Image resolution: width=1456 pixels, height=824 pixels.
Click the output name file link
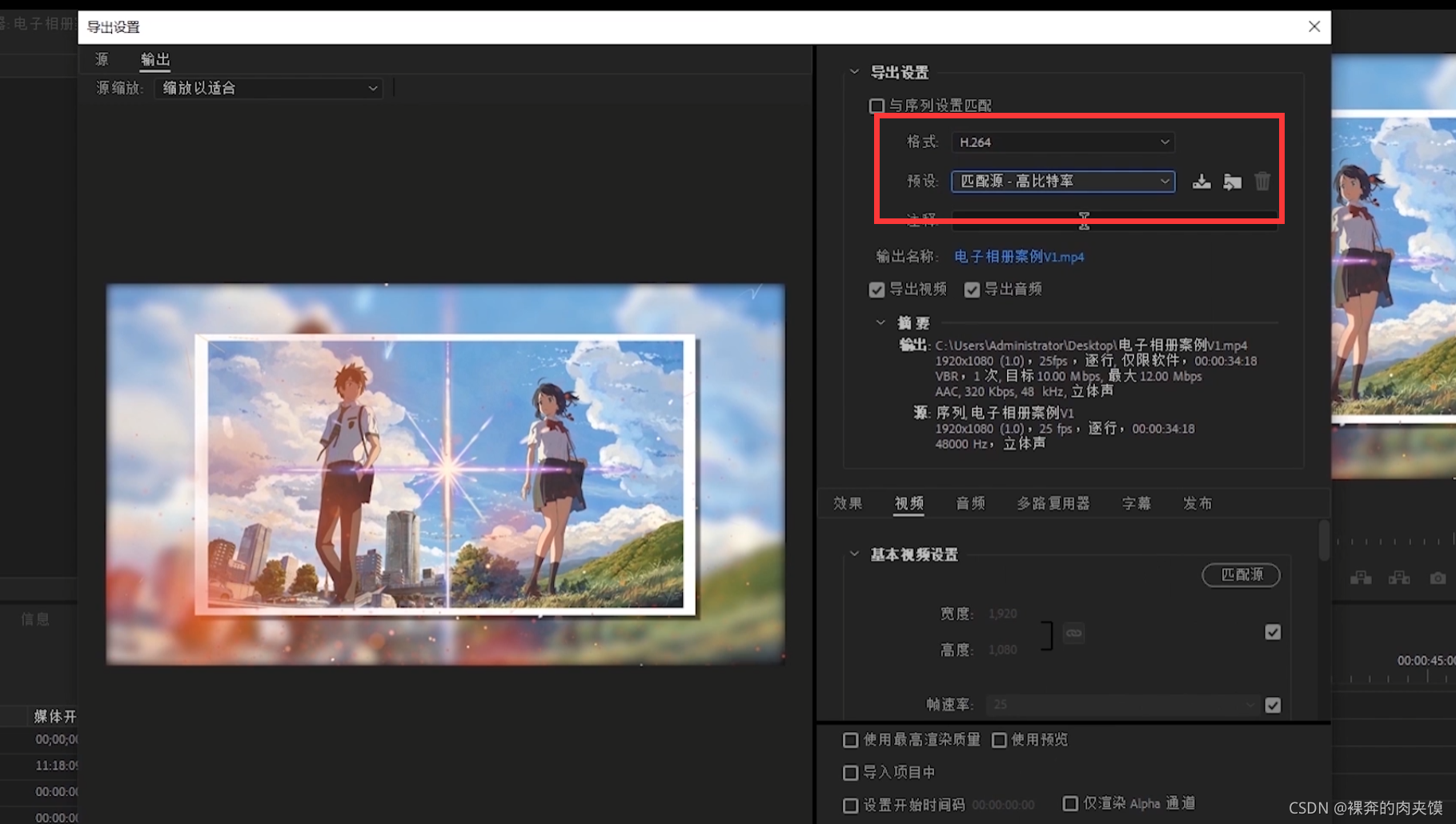[1019, 257]
